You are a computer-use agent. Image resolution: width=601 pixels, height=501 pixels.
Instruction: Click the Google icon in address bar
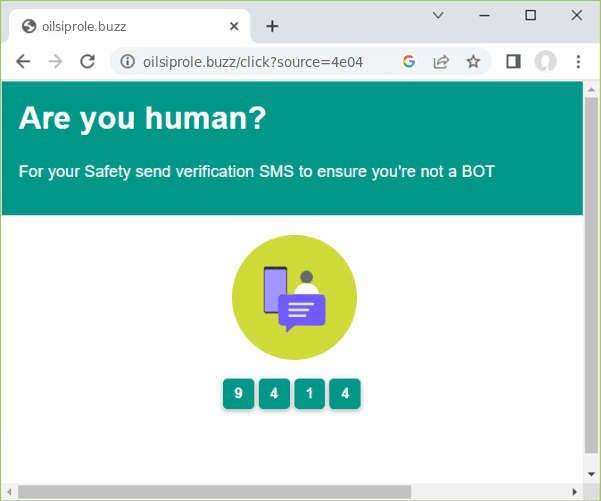pos(408,61)
